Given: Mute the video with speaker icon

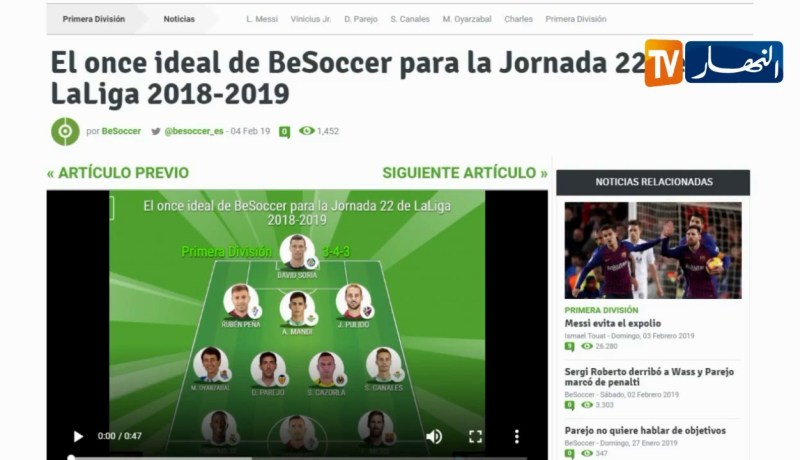Looking at the screenshot, I should point(434,437).
